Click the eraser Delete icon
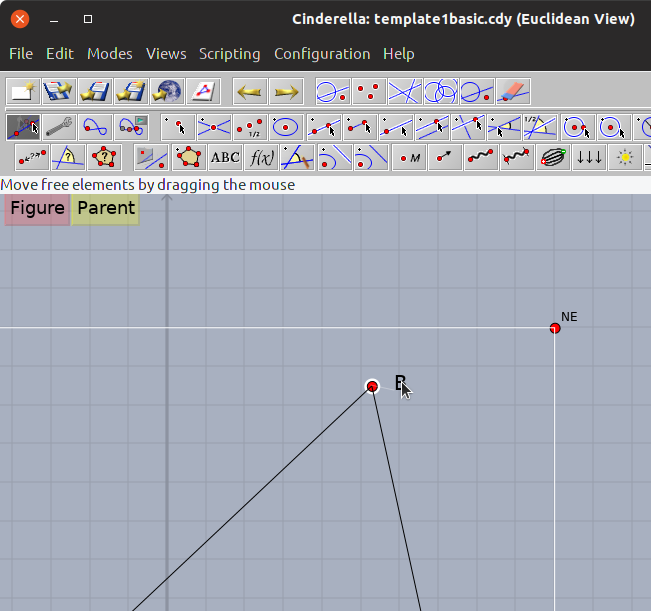 pyautogui.click(x=513, y=91)
